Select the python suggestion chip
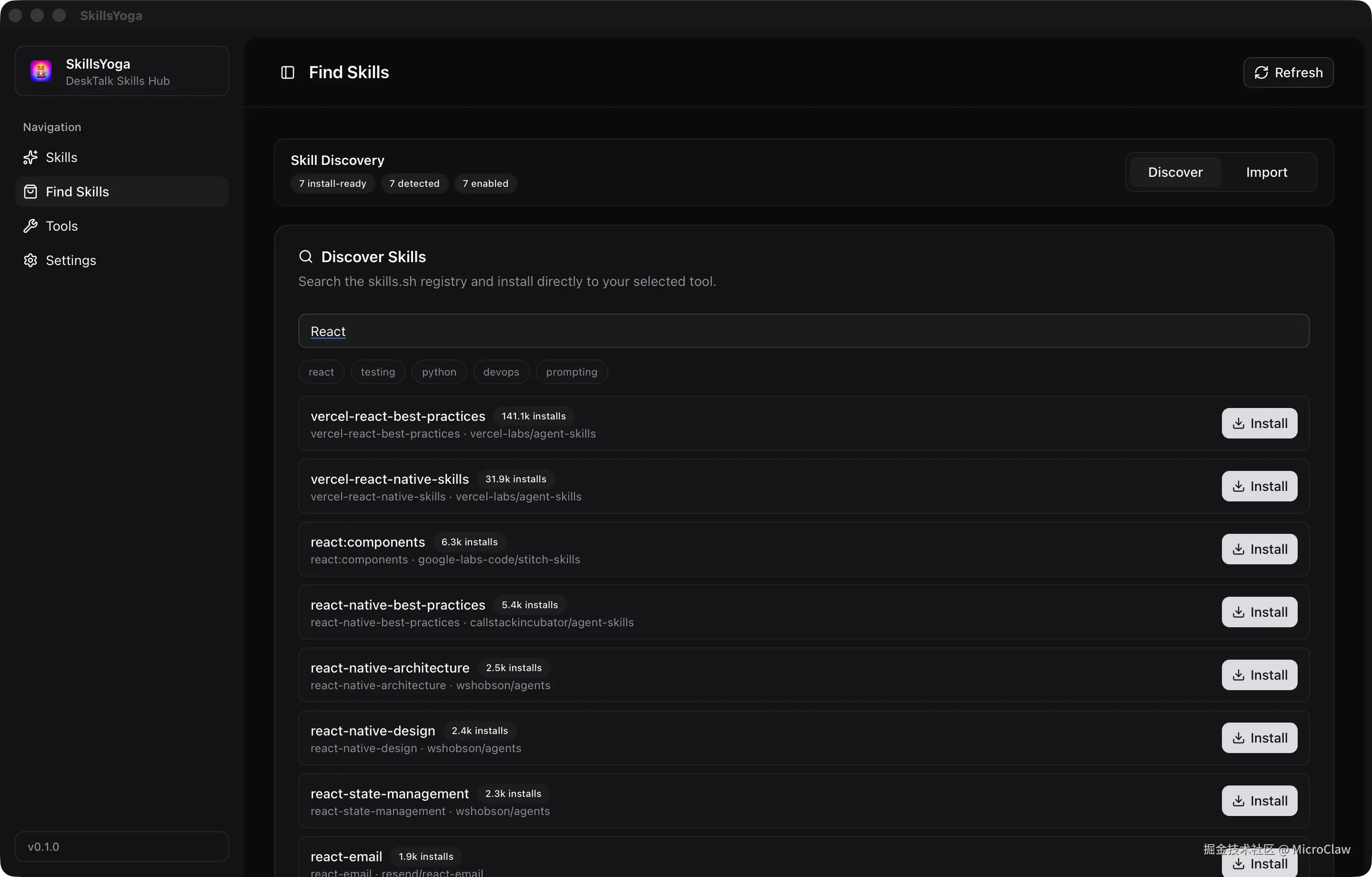This screenshot has height=877, width=1372. pyautogui.click(x=439, y=372)
